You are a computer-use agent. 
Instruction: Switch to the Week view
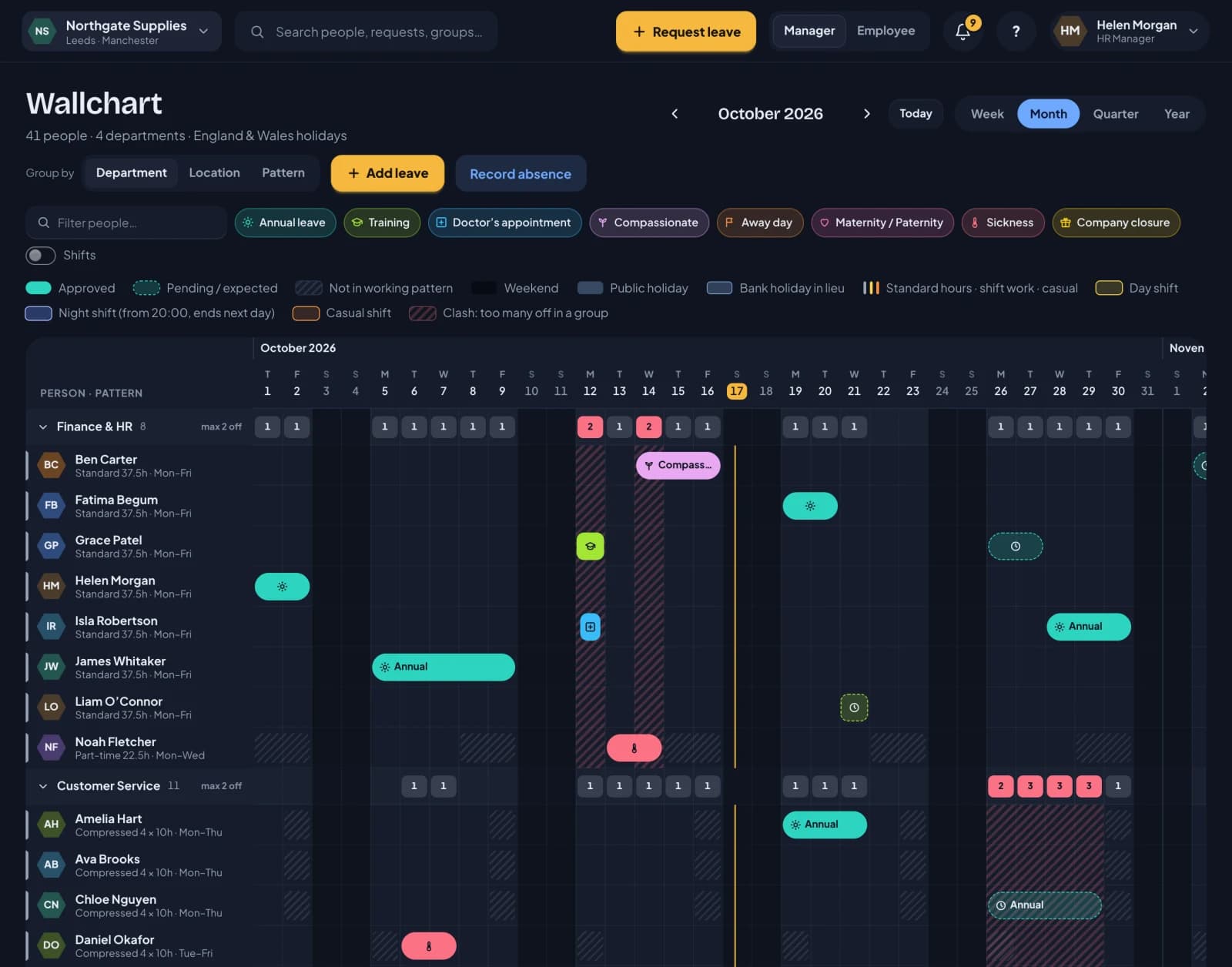pyautogui.click(x=987, y=114)
